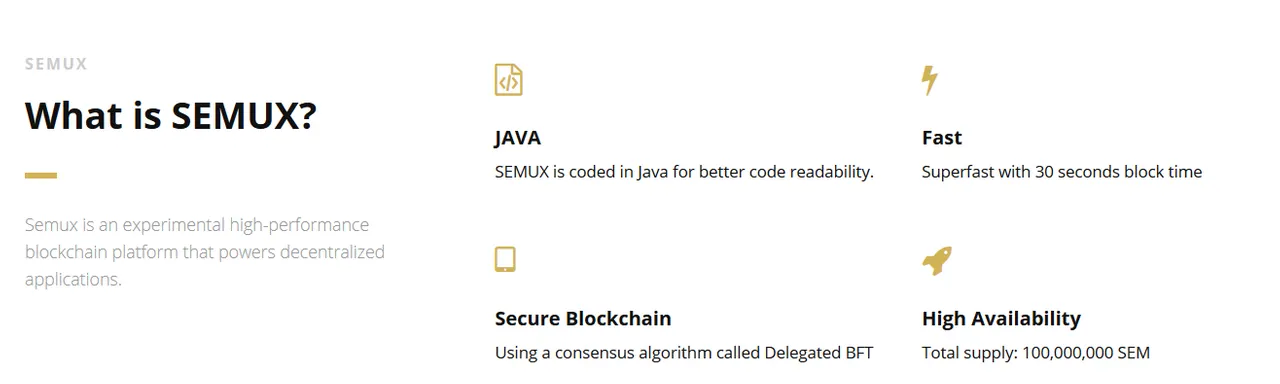The height and width of the screenshot is (384, 1280).
Task: Click the gold divider line under title
Action: [41, 175]
